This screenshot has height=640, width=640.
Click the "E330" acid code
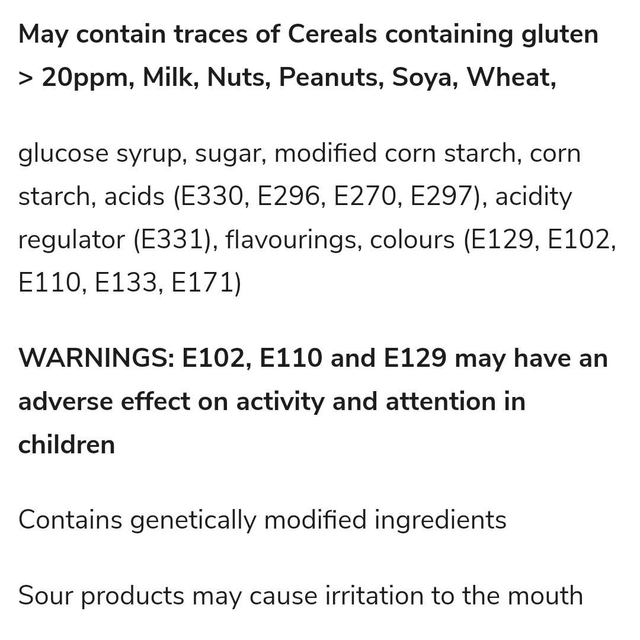click(205, 197)
